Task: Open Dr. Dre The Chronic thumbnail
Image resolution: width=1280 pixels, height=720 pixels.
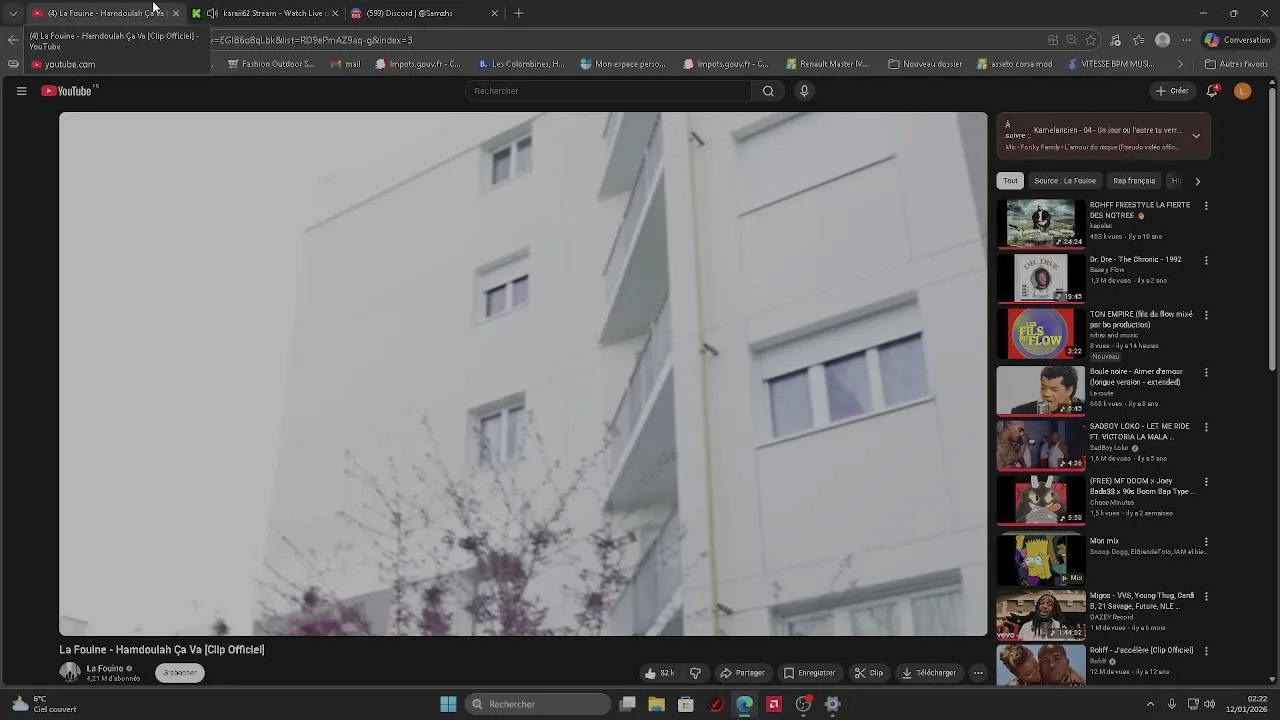Action: tap(1041, 277)
